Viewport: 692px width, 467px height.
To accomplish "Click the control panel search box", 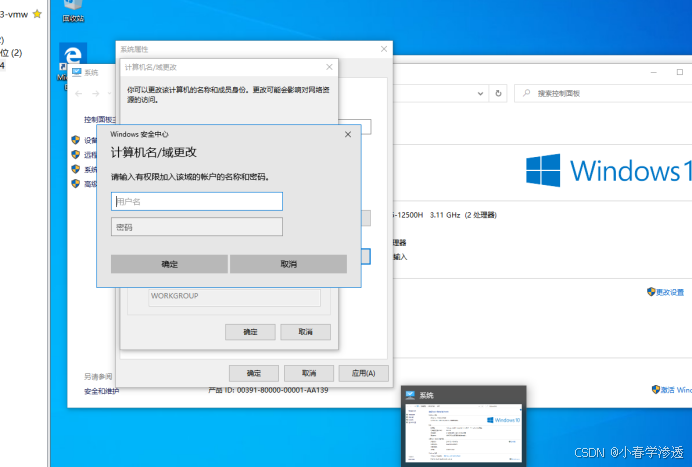I will pos(603,94).
